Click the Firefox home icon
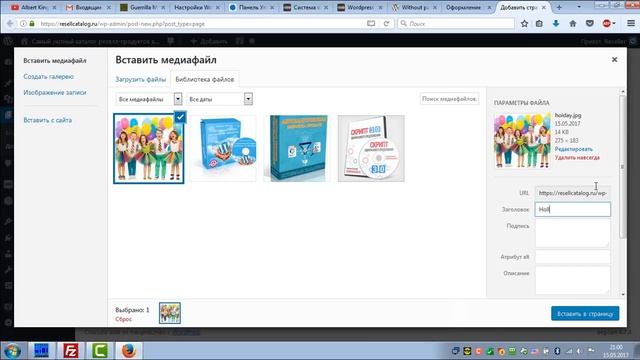The width and height of the screenshot is (640, 360). click(x=573, y=24)
